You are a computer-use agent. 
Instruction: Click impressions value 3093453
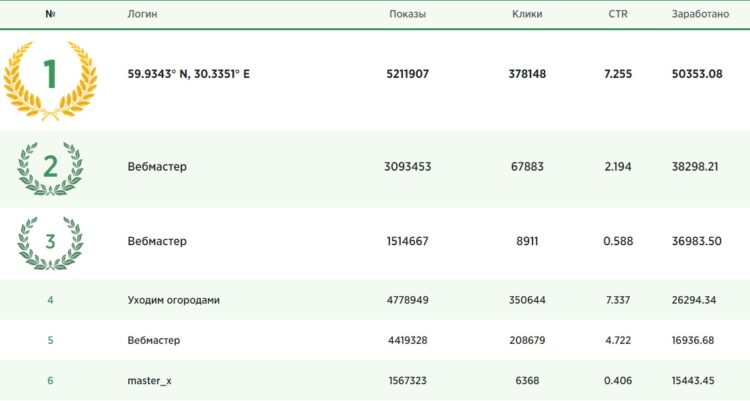click(x=407, y=167)
